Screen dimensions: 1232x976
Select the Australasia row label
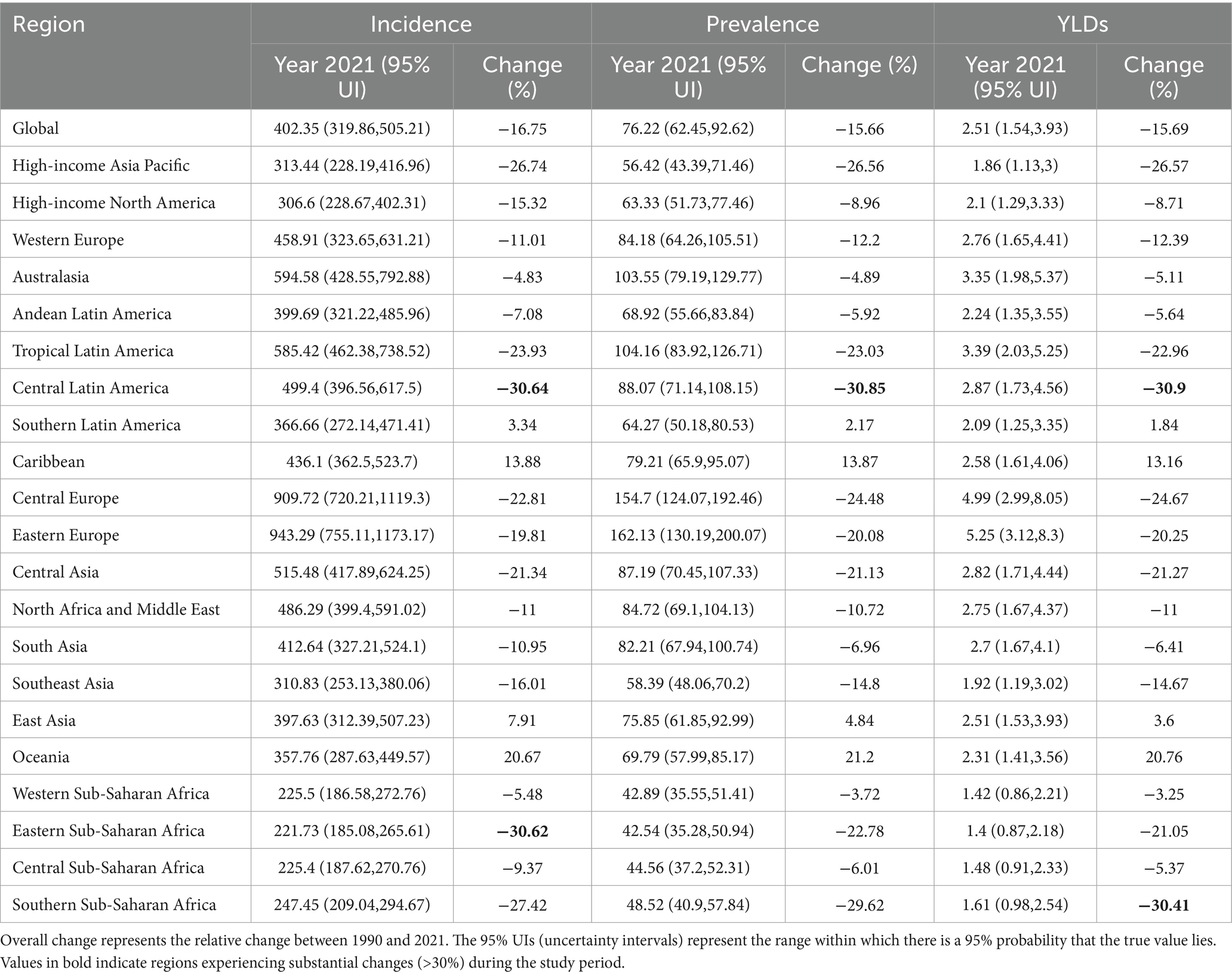pyautogui.click(x=51, y=276)
